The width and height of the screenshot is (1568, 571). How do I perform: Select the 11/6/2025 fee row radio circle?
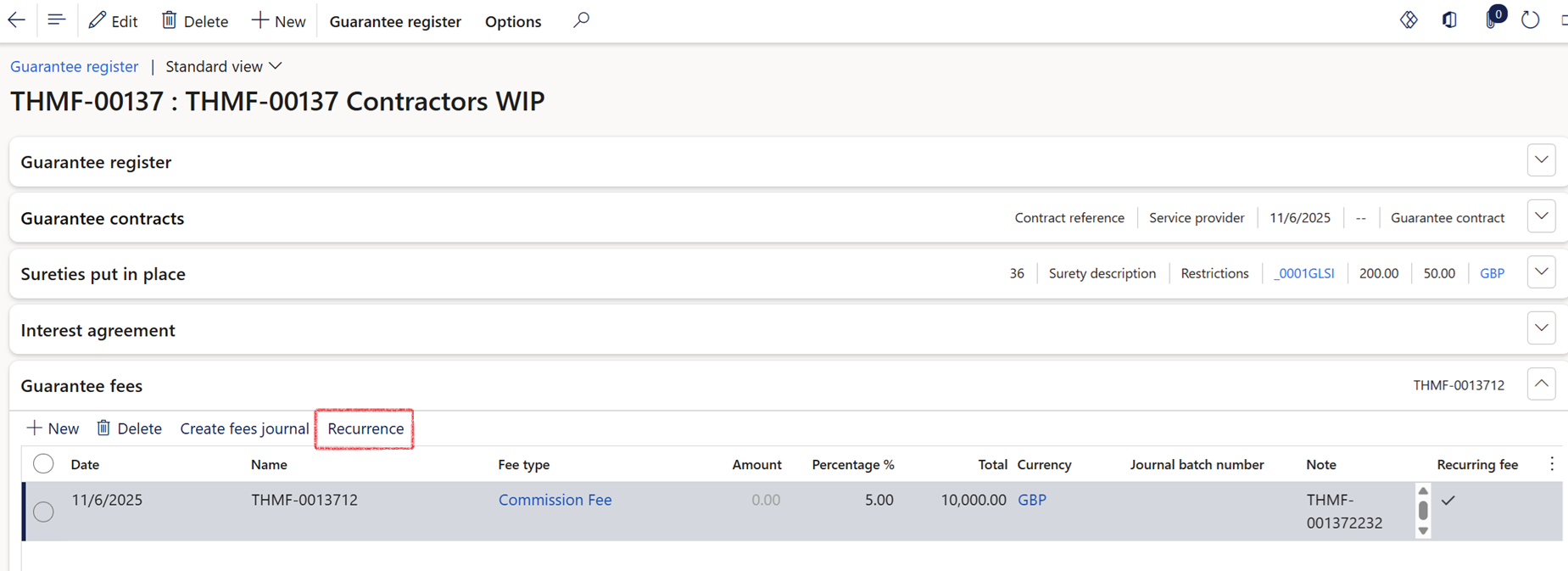pyautogui.click(x=43, y=512)
